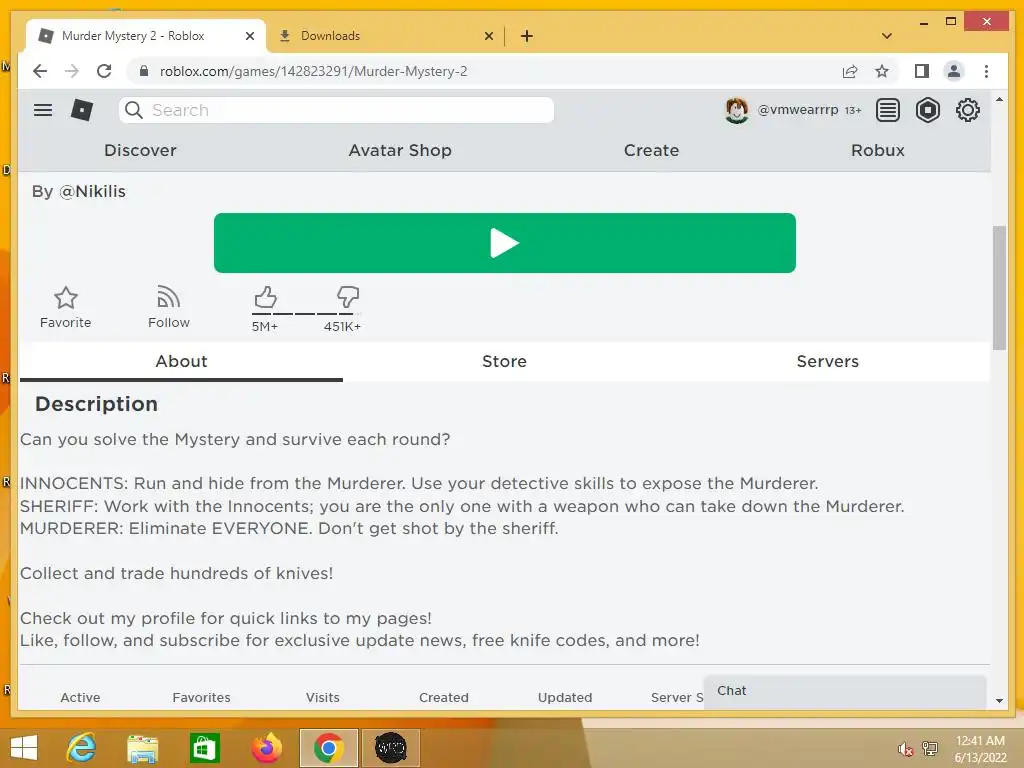Open the vmwearrrp avatar profile picture
This screenshot has width=1024, height=768.
(737, 110)
